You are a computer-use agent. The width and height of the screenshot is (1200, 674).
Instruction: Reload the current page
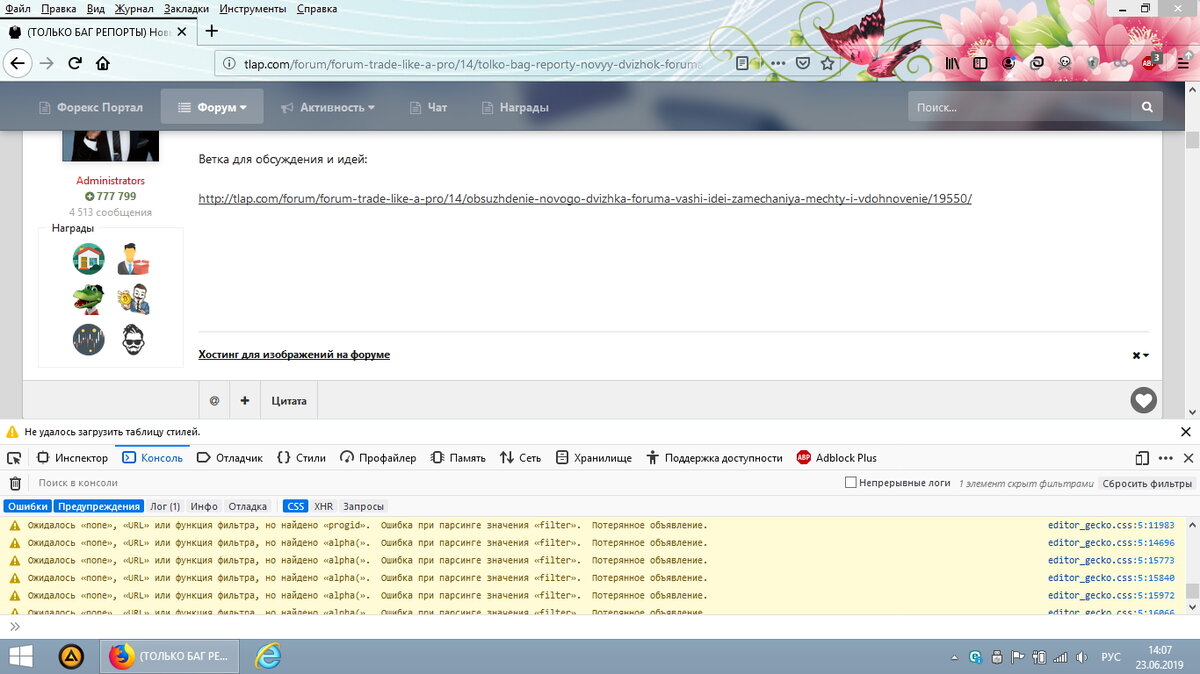click(75, 63)
